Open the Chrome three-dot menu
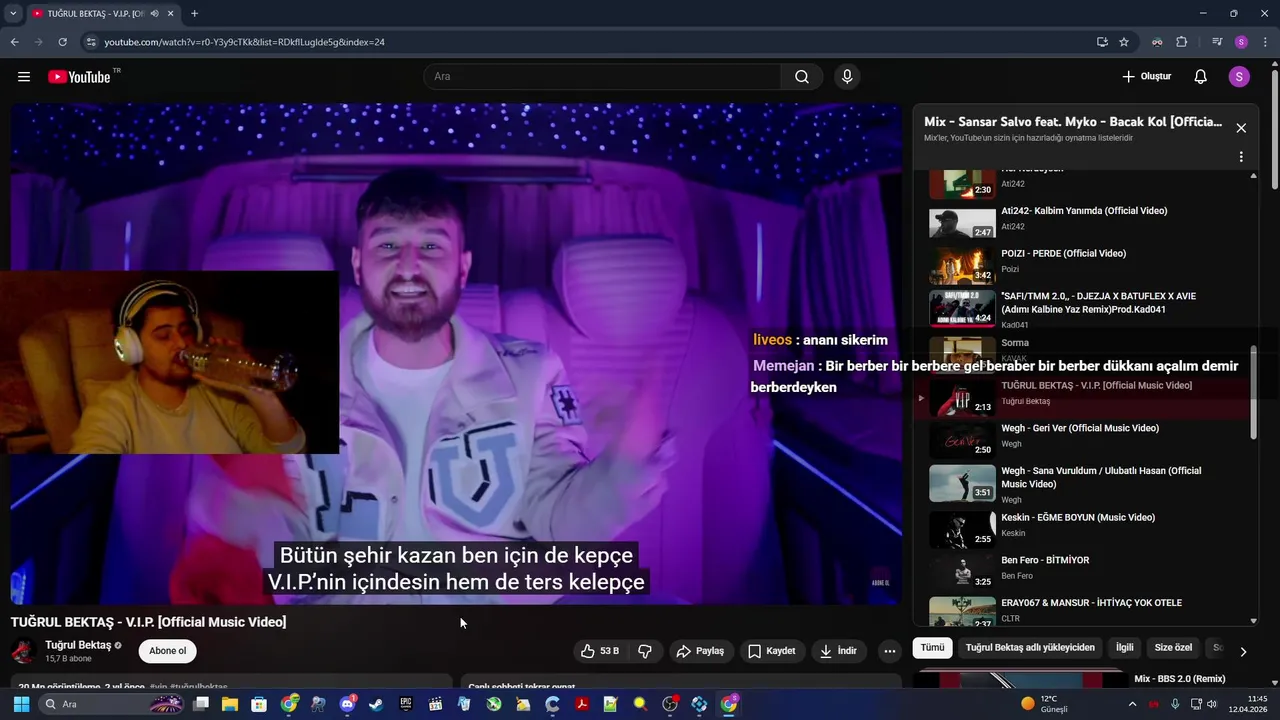 [x=1265, y=42]
